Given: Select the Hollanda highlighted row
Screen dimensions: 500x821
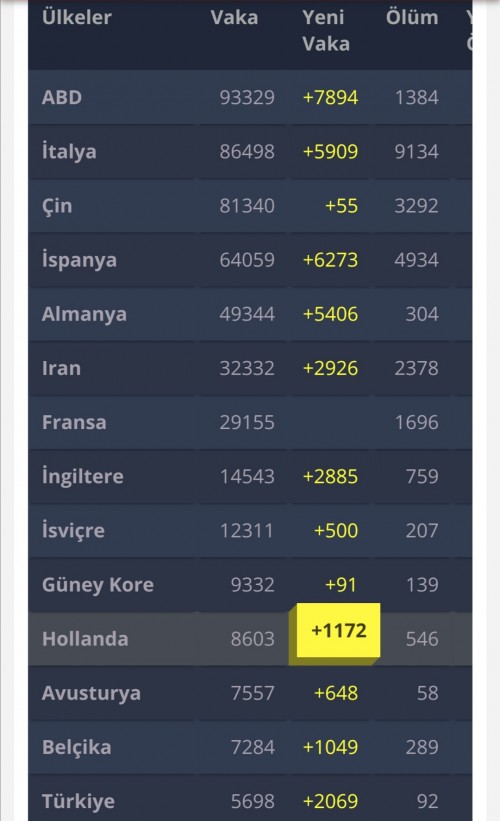Looking at the screenshot, I should click(x=250, y=639).
